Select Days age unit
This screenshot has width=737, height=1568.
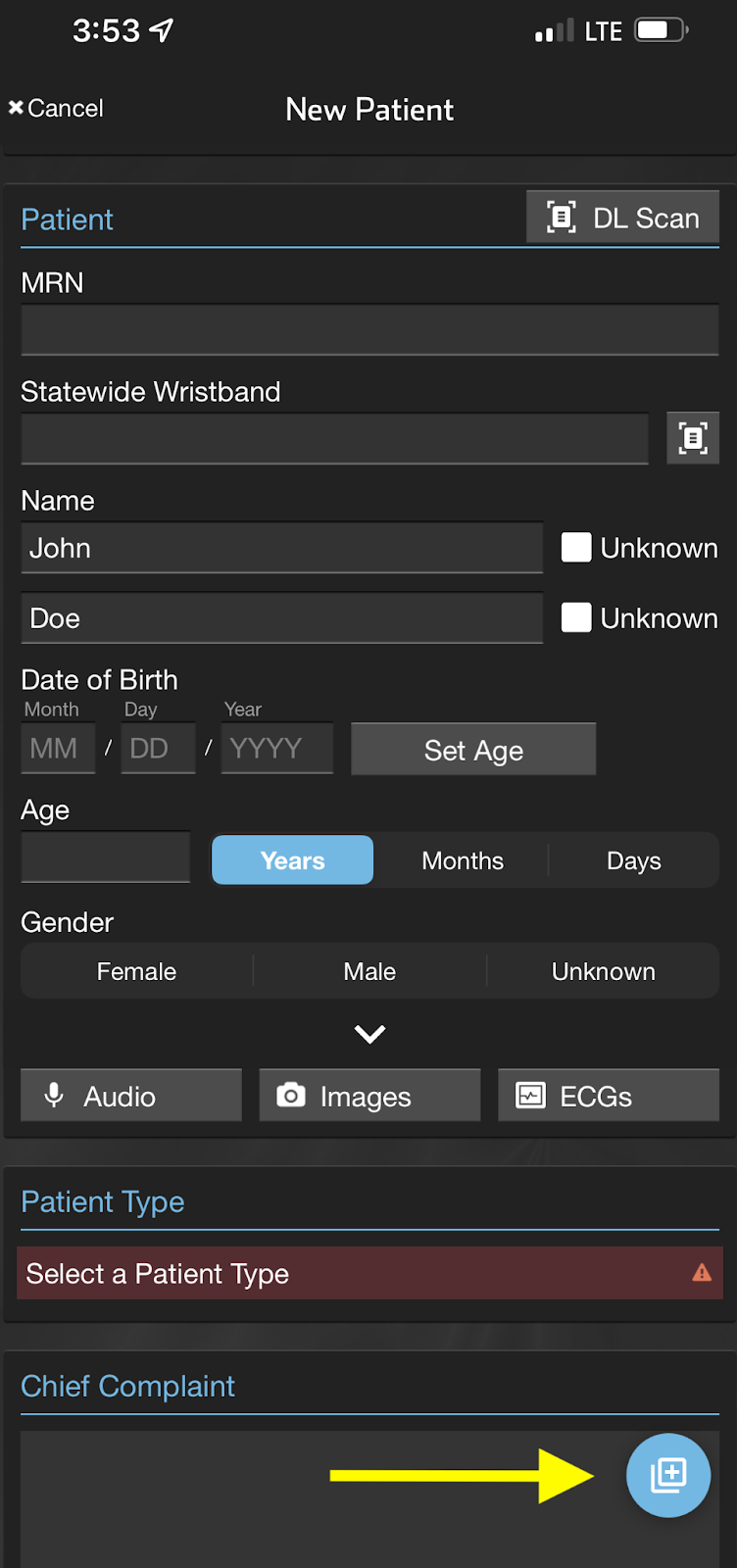(x=634, y=860)
